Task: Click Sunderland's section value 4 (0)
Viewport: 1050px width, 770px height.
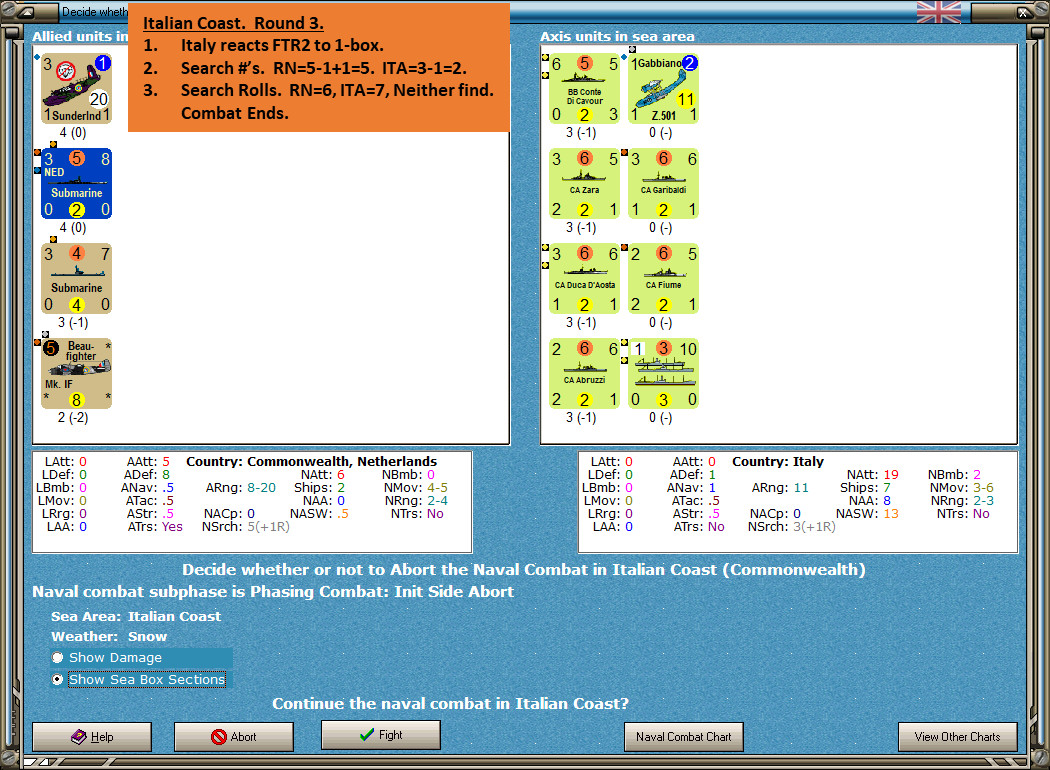Action: click(73, 133)
